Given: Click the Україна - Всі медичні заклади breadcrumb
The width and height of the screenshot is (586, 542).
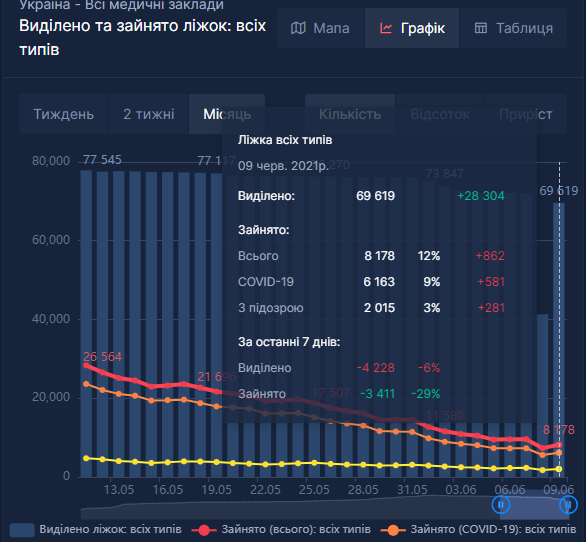Looking at the screenshot, I should pos(121,5).
